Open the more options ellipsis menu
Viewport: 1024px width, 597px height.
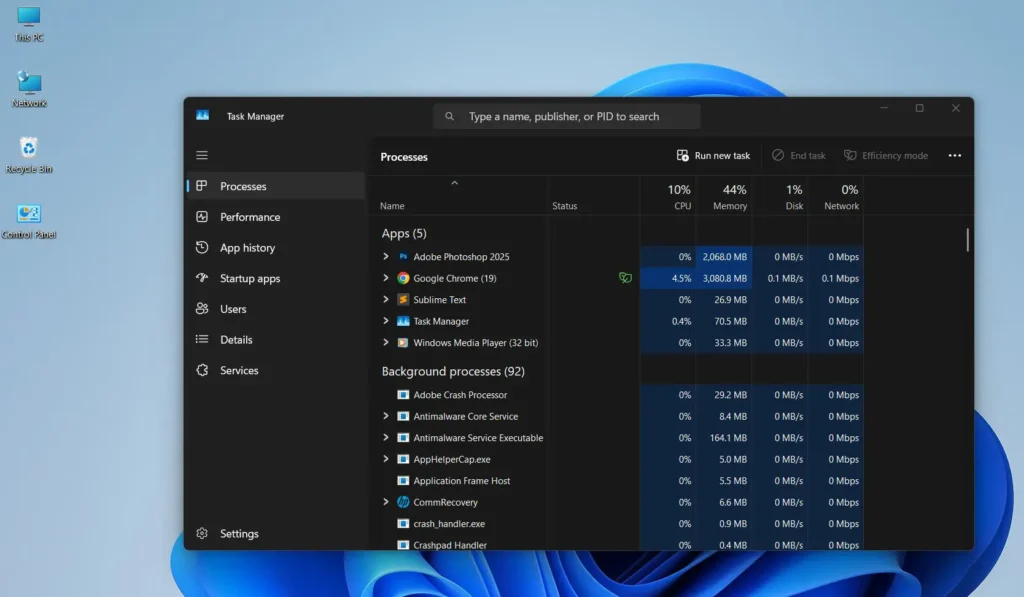click(x=955, y=155)
